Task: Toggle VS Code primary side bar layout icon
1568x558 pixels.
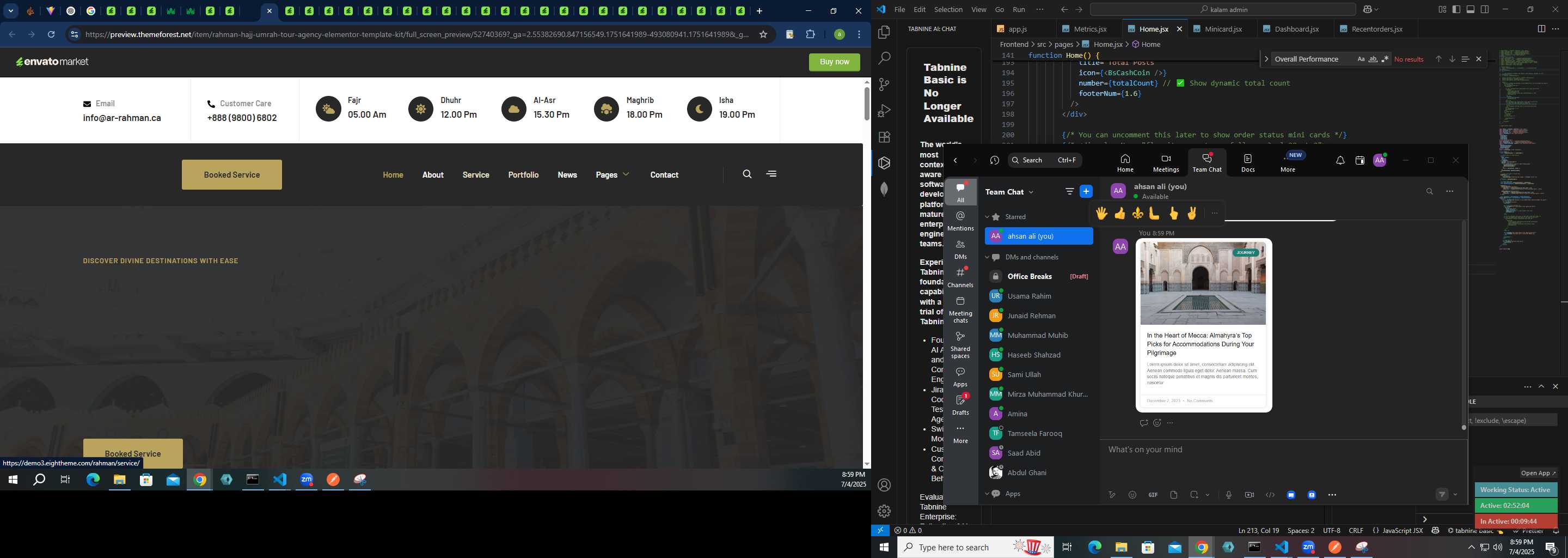Action: click(x=1456, y=9)
